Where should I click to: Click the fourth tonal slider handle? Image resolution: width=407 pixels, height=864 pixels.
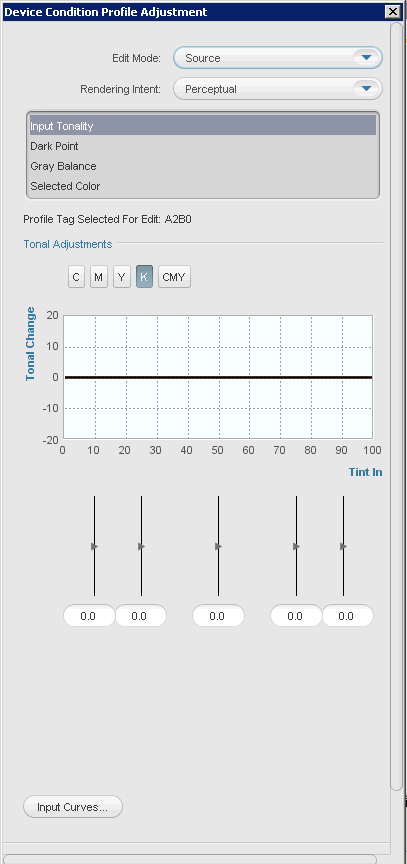(296, 546)
